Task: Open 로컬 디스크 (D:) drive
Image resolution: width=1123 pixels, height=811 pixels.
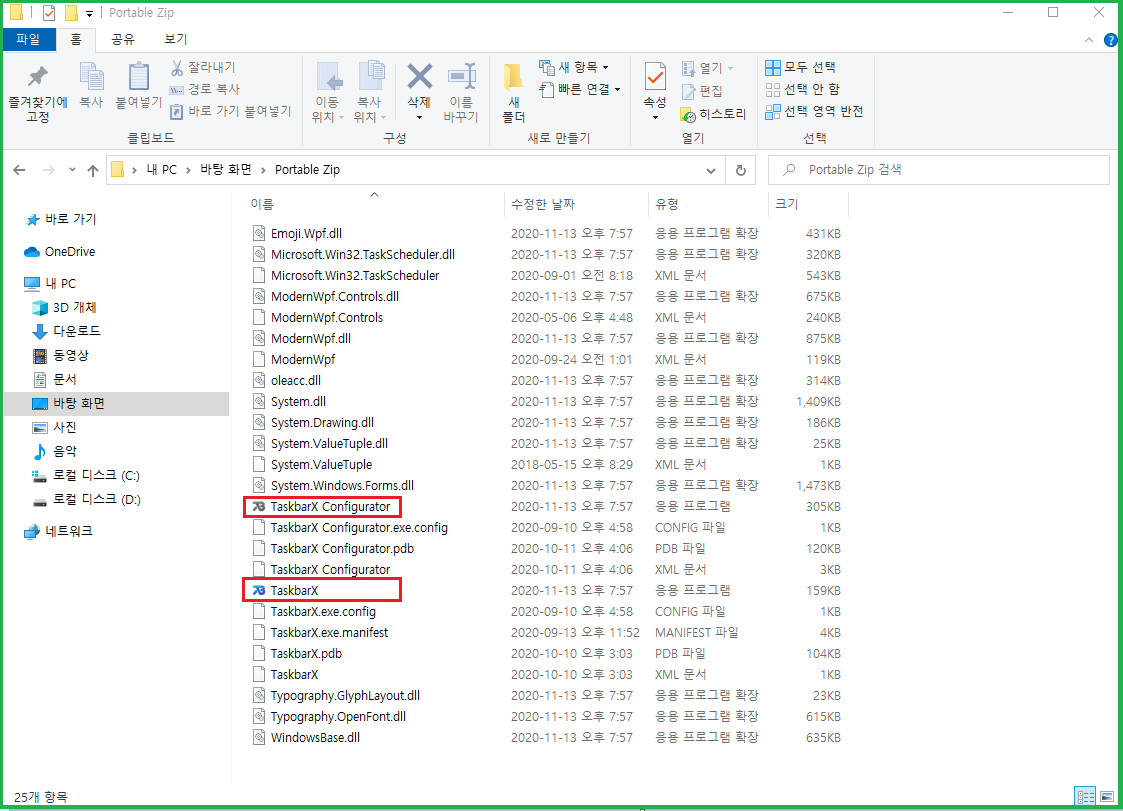Action: [x=86, y=499]
